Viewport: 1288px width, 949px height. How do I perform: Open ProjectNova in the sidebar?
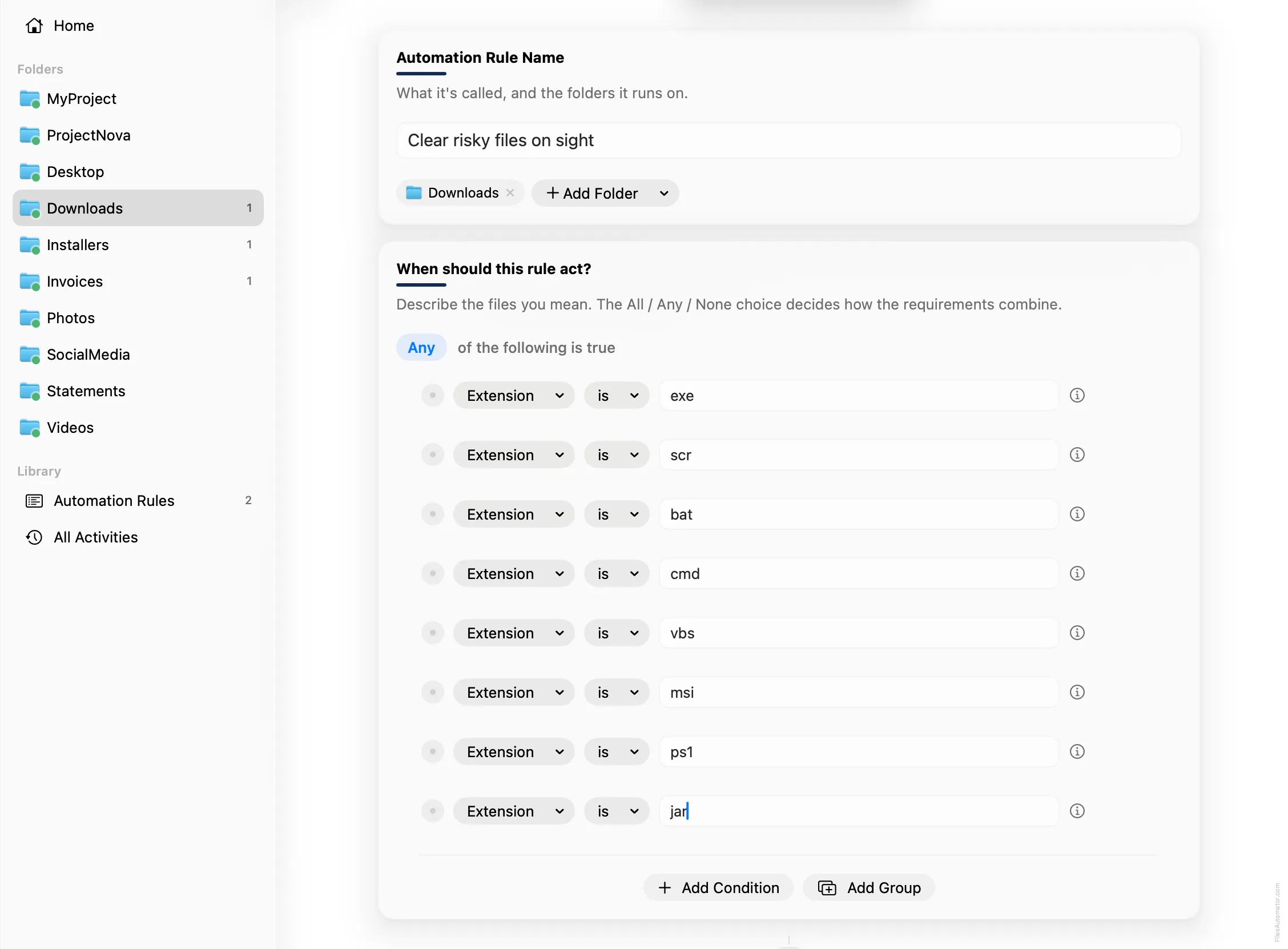click(138, 135)
